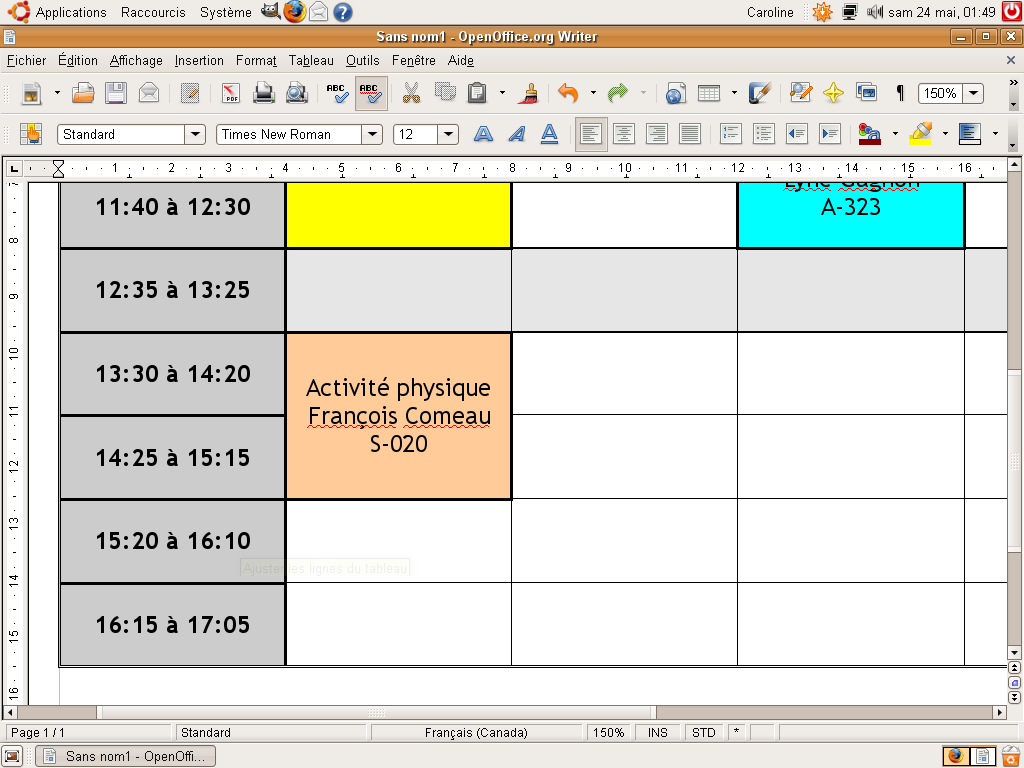Export document directly as PDF
Image resolution: width=1024 pixels, height=768 pixels.
point(231,94)
